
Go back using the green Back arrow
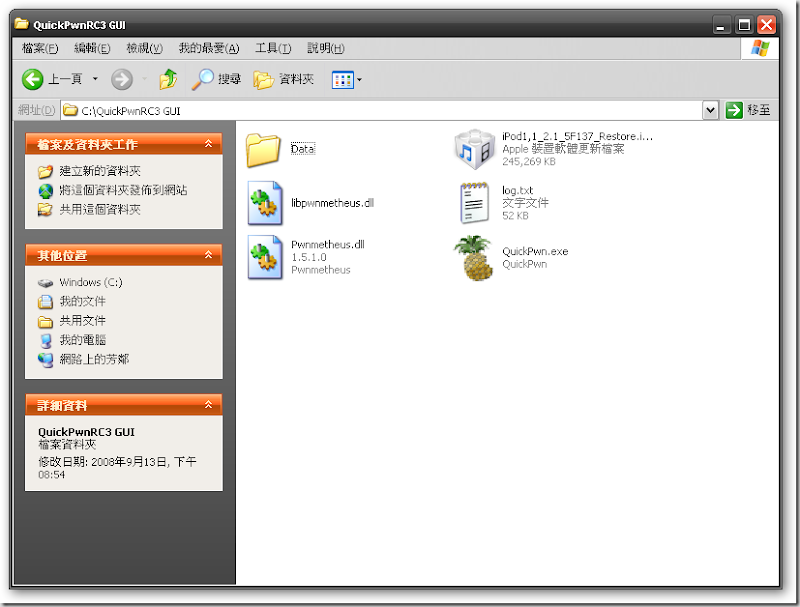tap(33, 79)
